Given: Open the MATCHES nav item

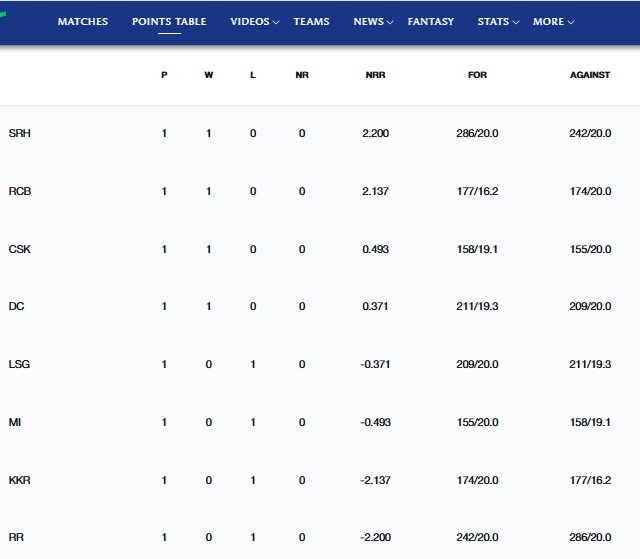Looking at the screenshot, I should click(x=83, y=22).
